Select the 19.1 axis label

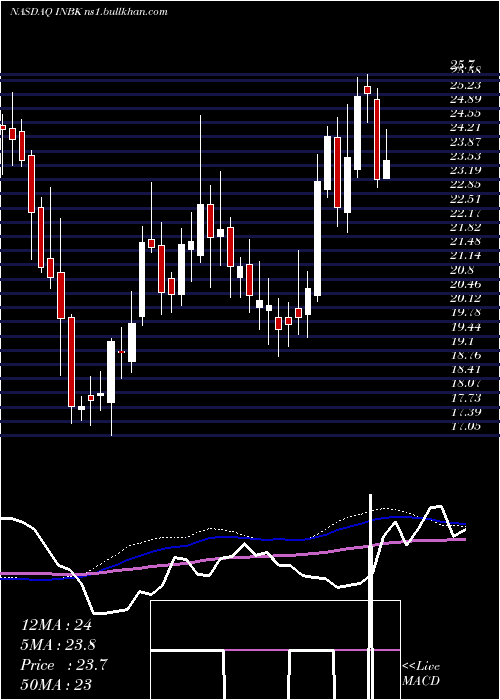pyautogui.click(x=461, y=342)
